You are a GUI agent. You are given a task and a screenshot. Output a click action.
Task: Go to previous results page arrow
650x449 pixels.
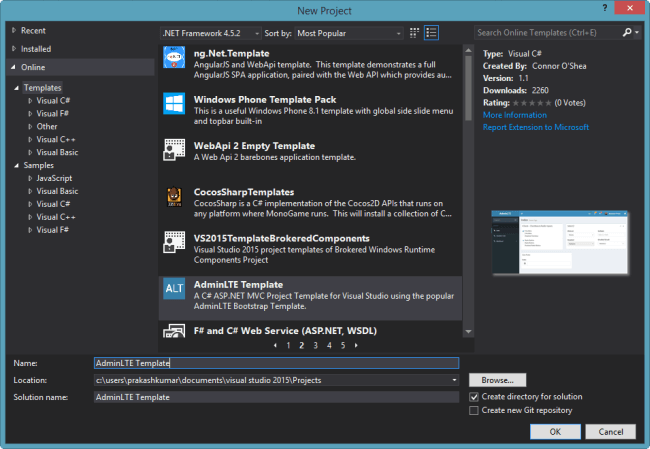click(275, 345)
